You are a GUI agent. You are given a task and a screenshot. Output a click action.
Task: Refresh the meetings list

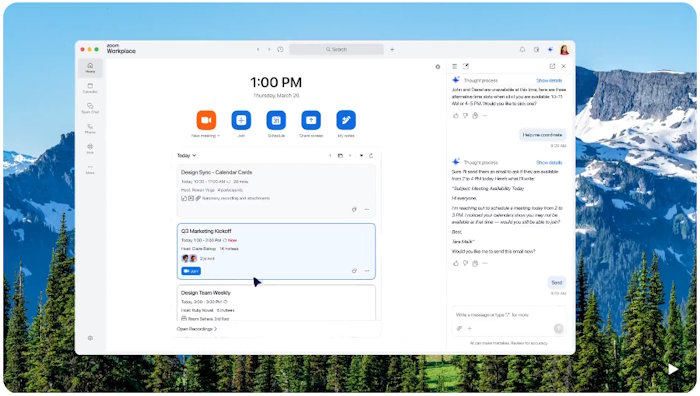tap(371, 156)
